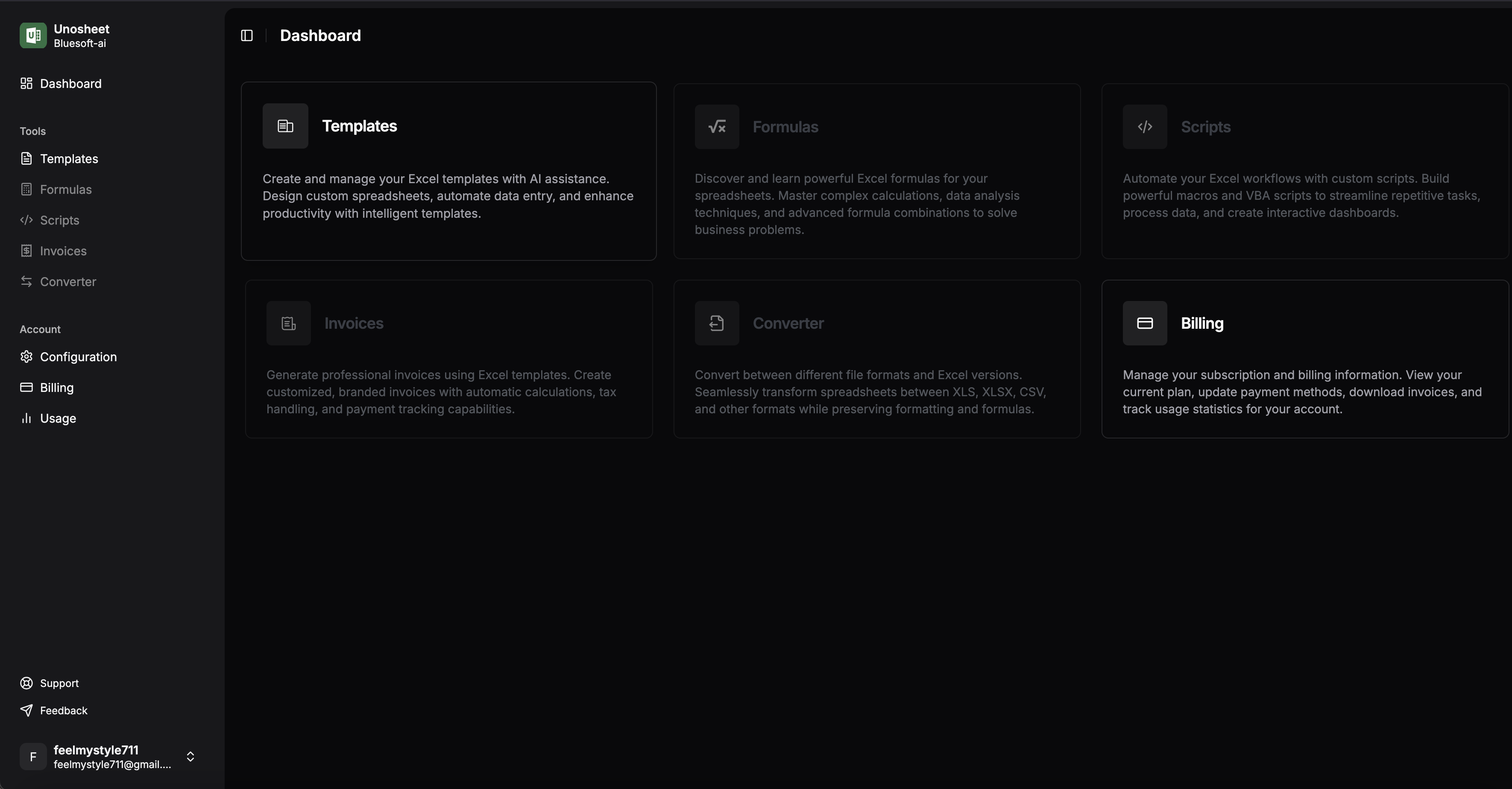Open Templates in the Tools menu

(x=69, y=159)
